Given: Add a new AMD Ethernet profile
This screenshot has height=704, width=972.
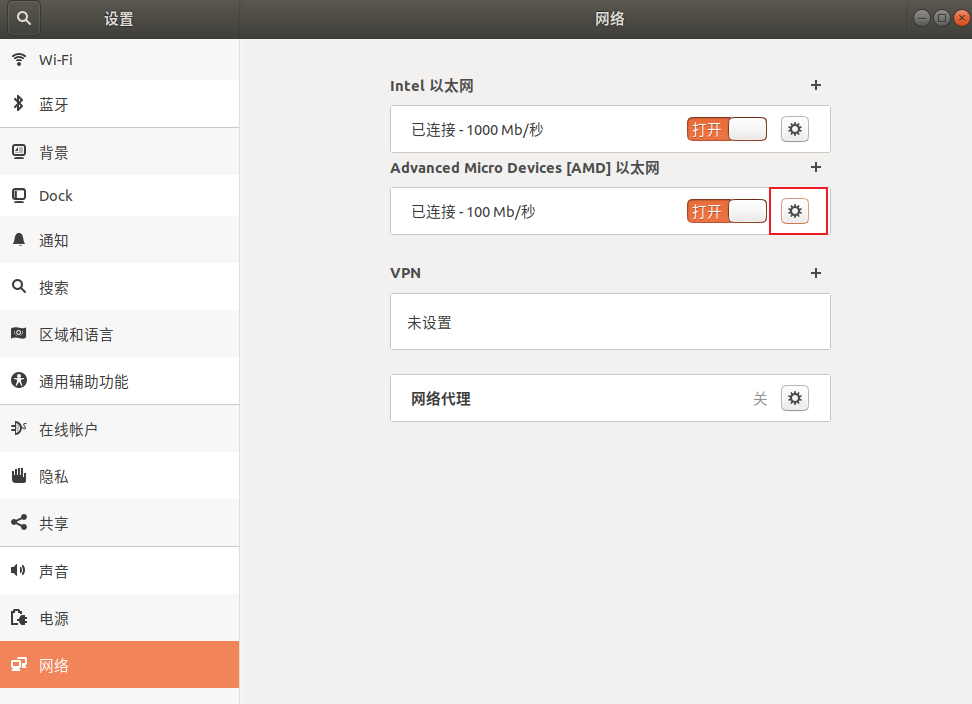Looking at the screenshot, I should [x=816, y=167].
